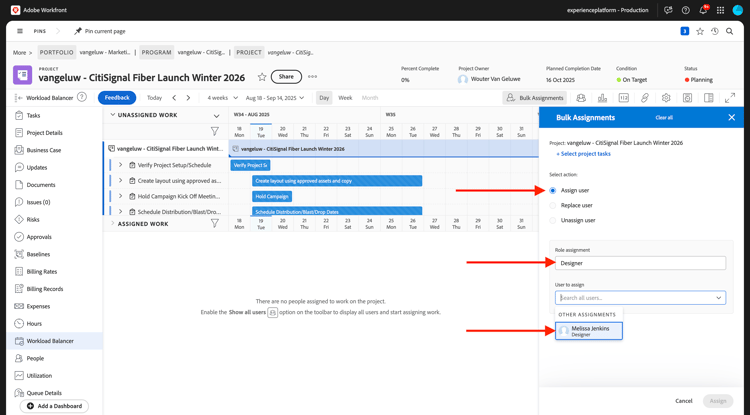Open the project more options ellipsis
This screenshot has width=750, height=415.
point(312,76)
